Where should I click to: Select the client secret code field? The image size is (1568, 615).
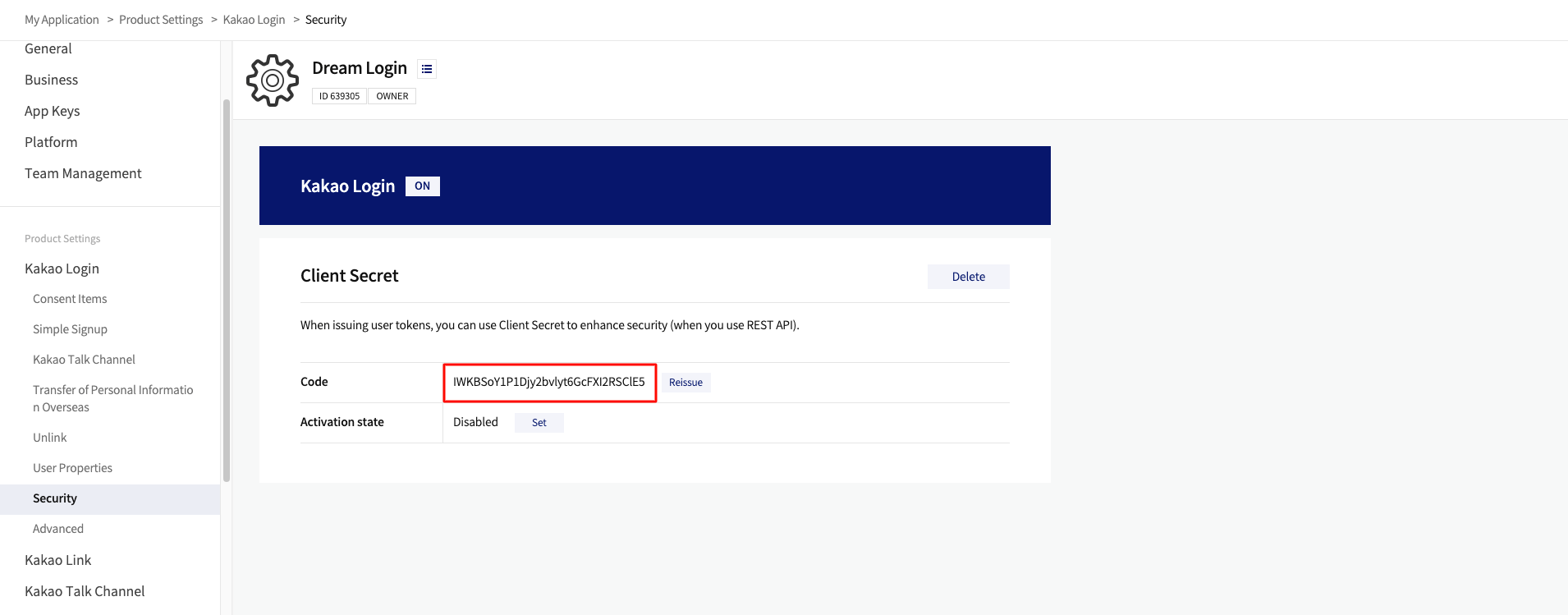549,382
